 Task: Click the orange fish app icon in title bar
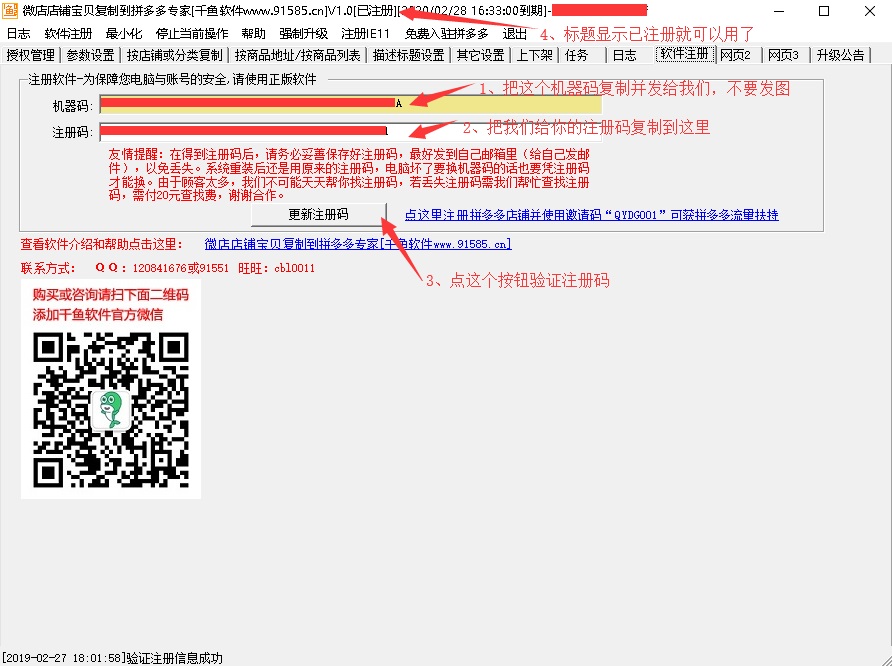coord(10,10)
